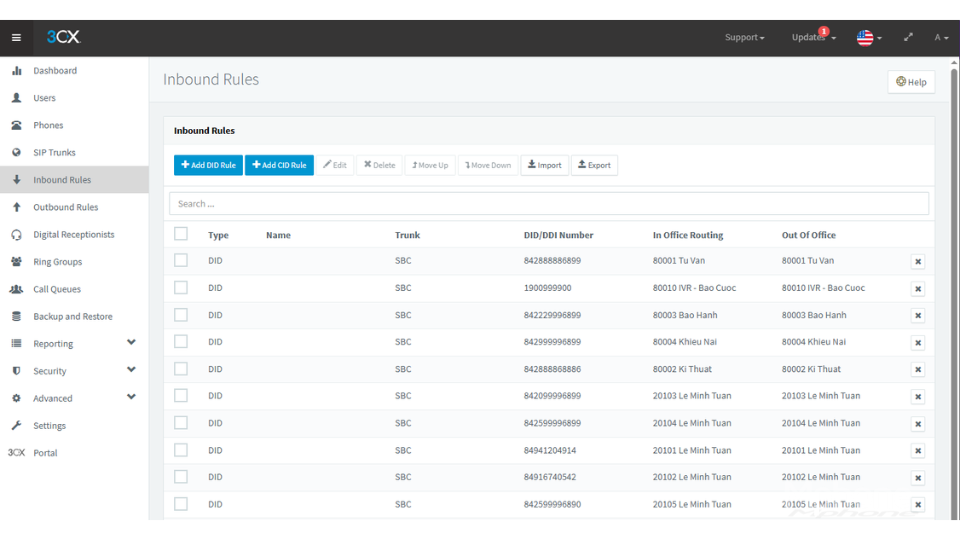The image size is (960, 540).
Task: Delete the 842888886899 rule with its X
Action: coord(918,261)
